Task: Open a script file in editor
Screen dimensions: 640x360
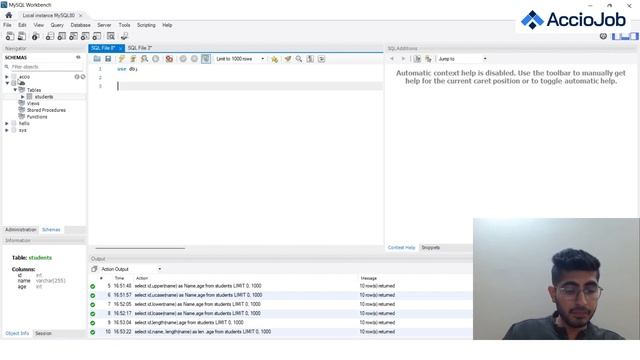Action: 97,59
